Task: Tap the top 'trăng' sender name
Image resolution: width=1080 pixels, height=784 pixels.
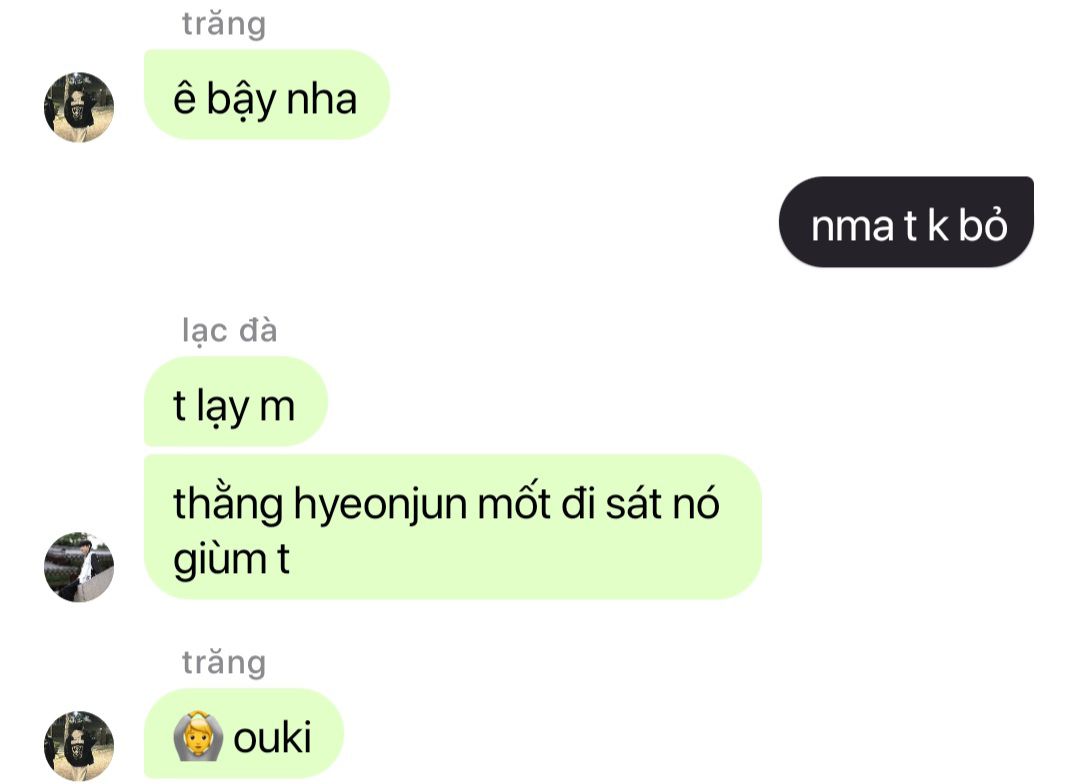Action: tap(224, 25)
